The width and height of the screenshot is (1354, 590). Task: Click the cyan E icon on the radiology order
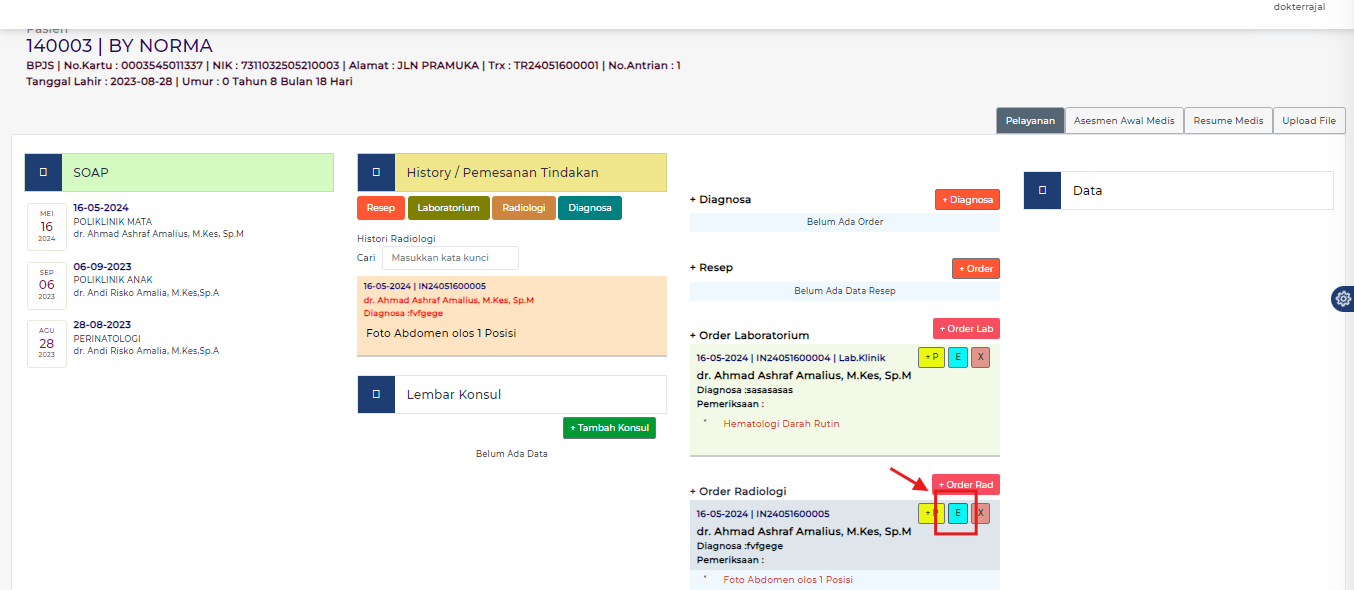pyautogui.click(x=957, y=513)
